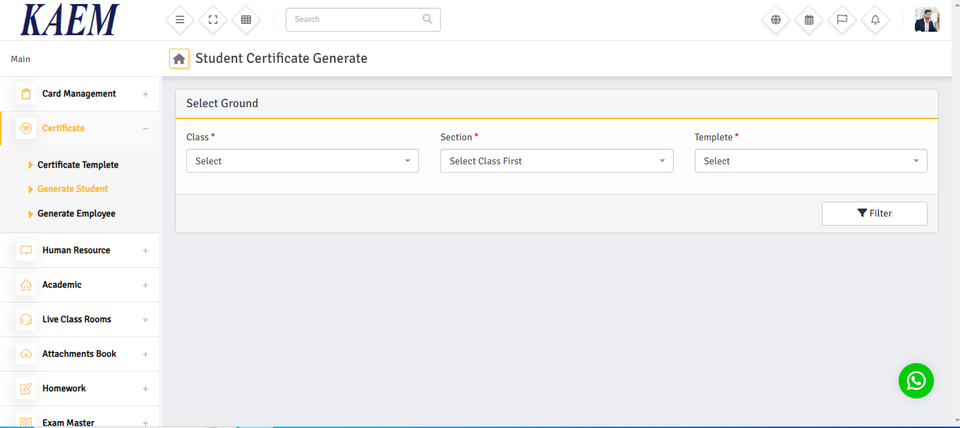Toggle the hamburger menu icon
960x428 pixels.
(x=180, y=20)
